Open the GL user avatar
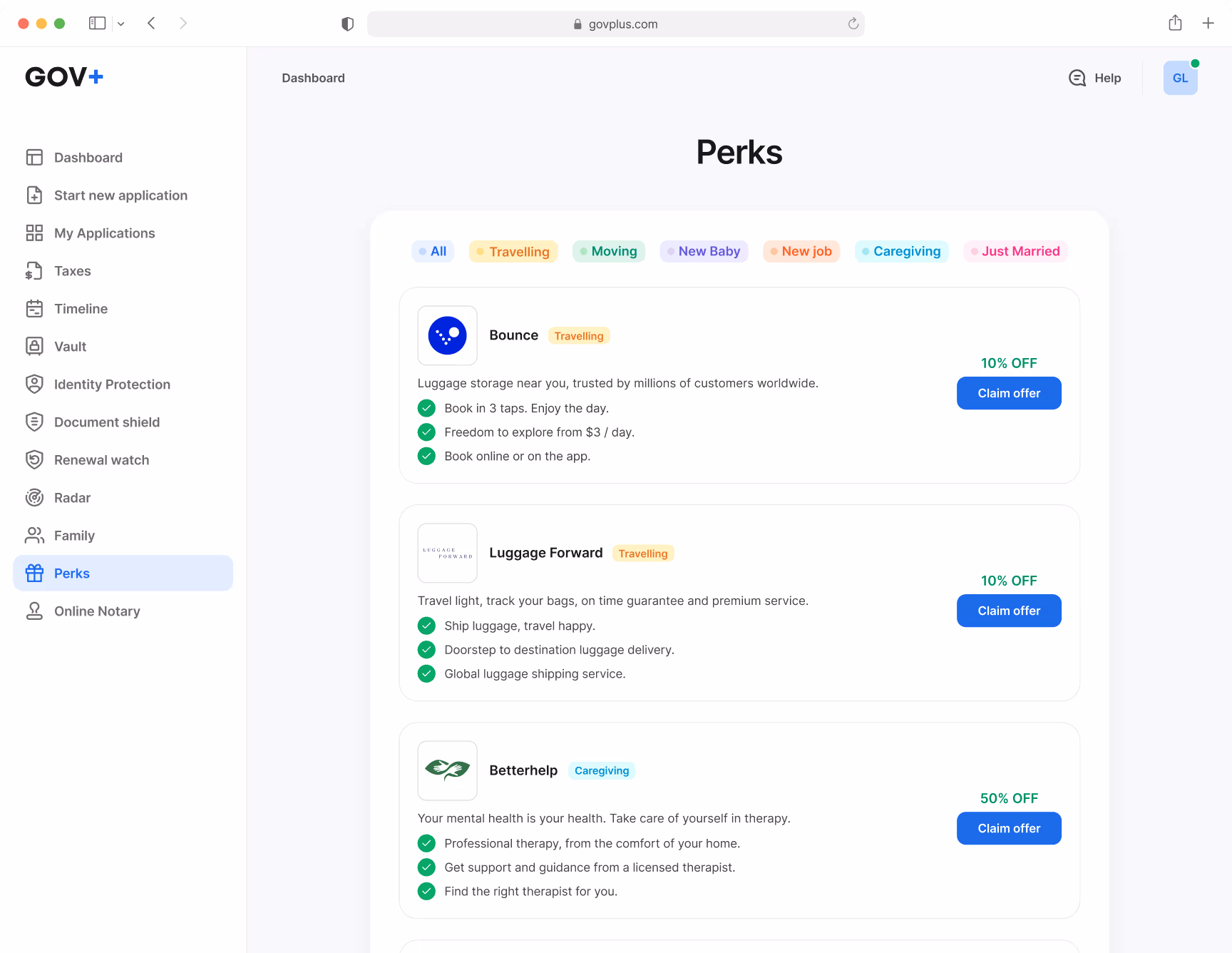Viewport: 1232px width, 953px height. pos(1181,78)
